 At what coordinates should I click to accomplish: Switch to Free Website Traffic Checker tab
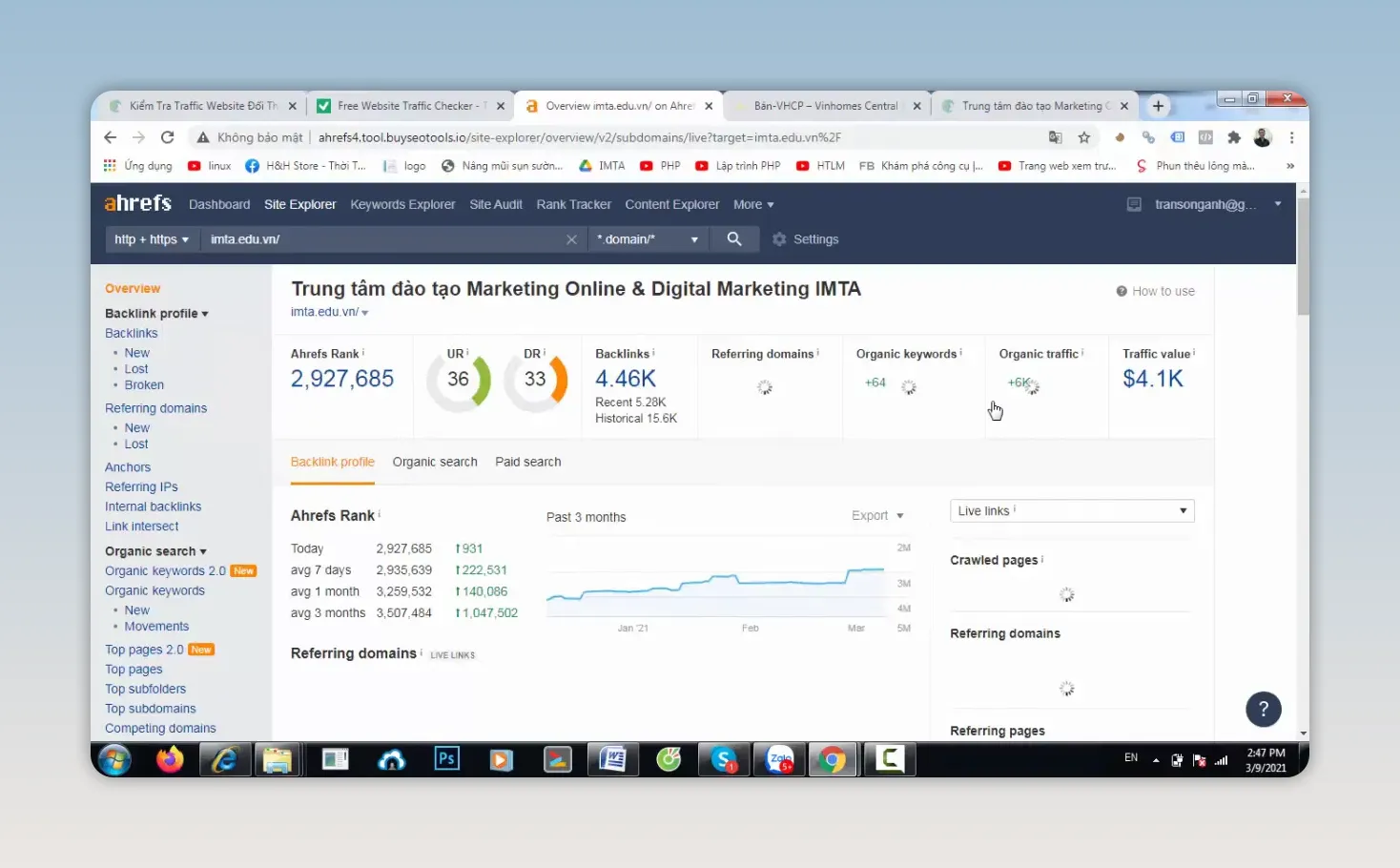coord(410,106)
